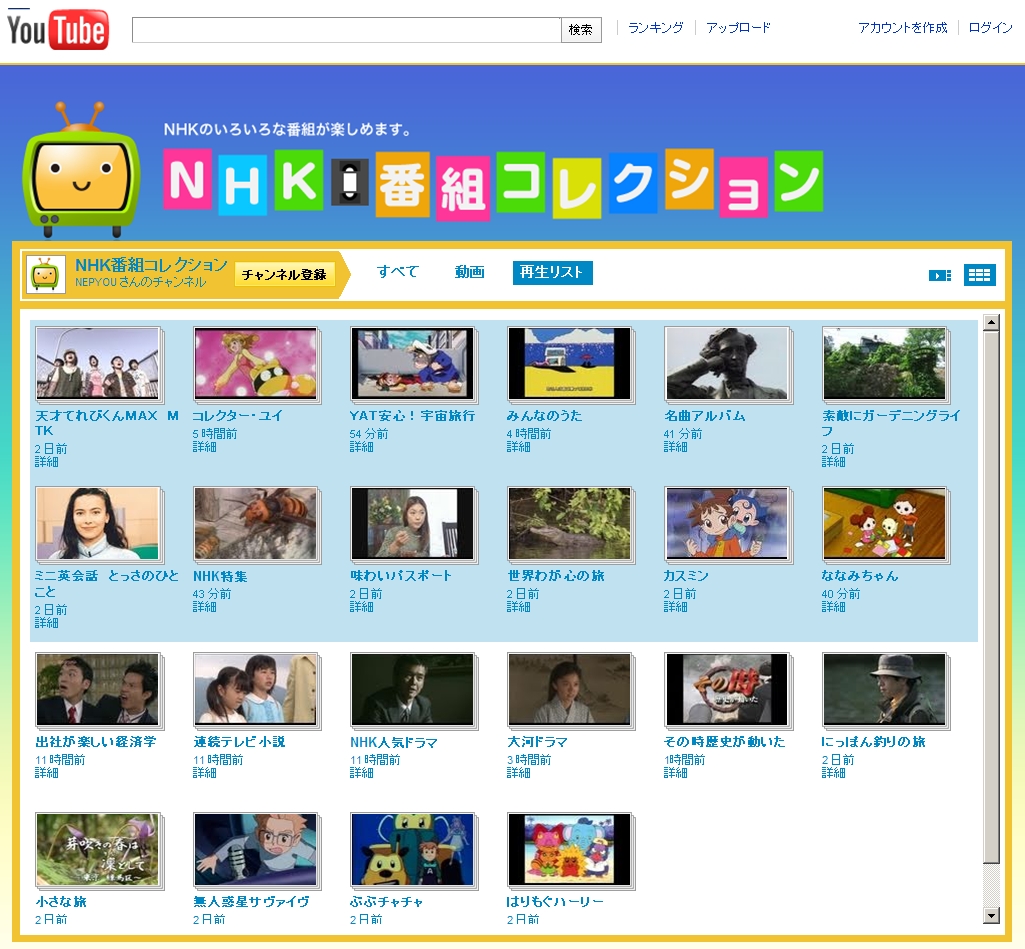1025x949 pixels.
Task: Click 詳細 under その時歴史が動いた
Action: point(675,773)
